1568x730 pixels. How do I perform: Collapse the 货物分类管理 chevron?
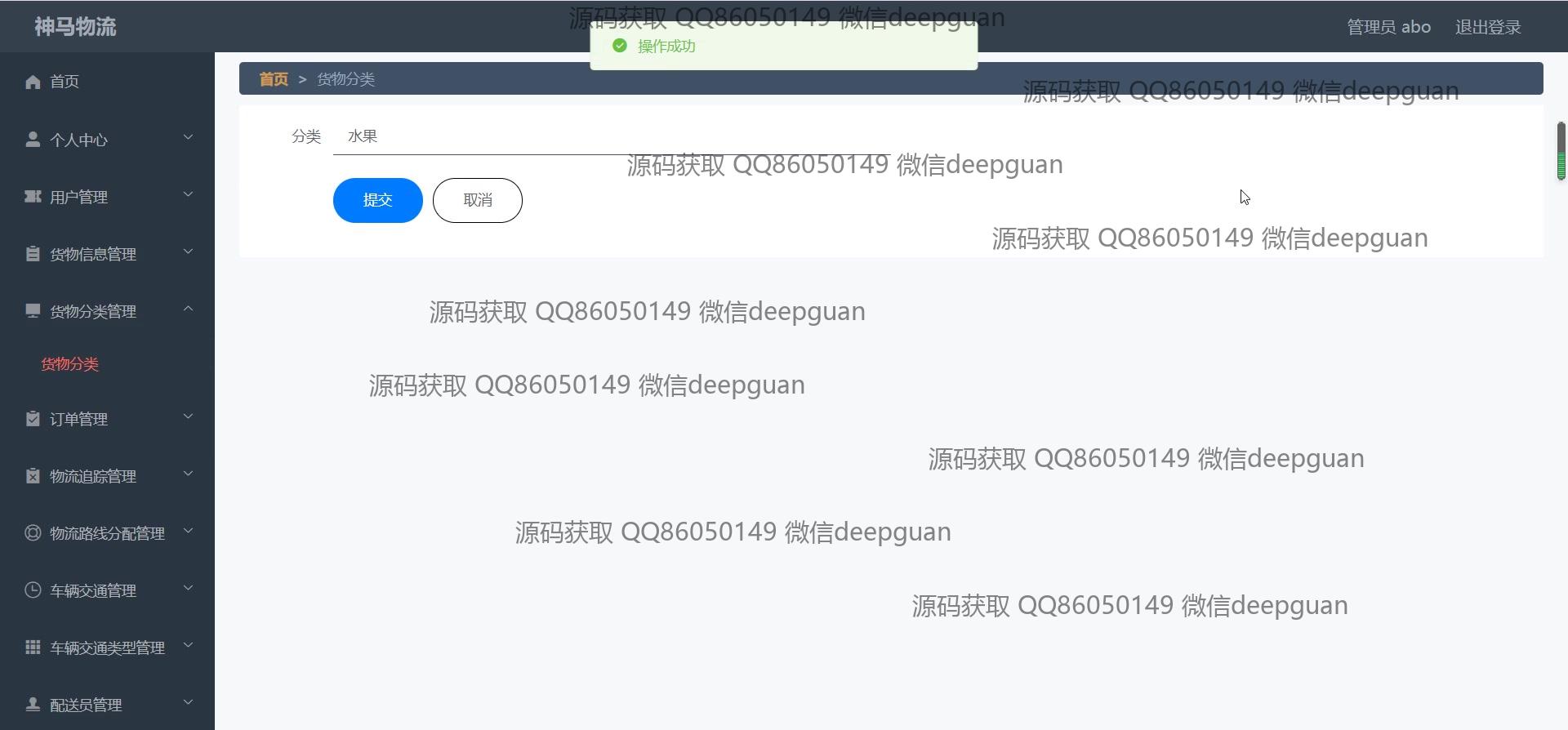click(189, 309)
